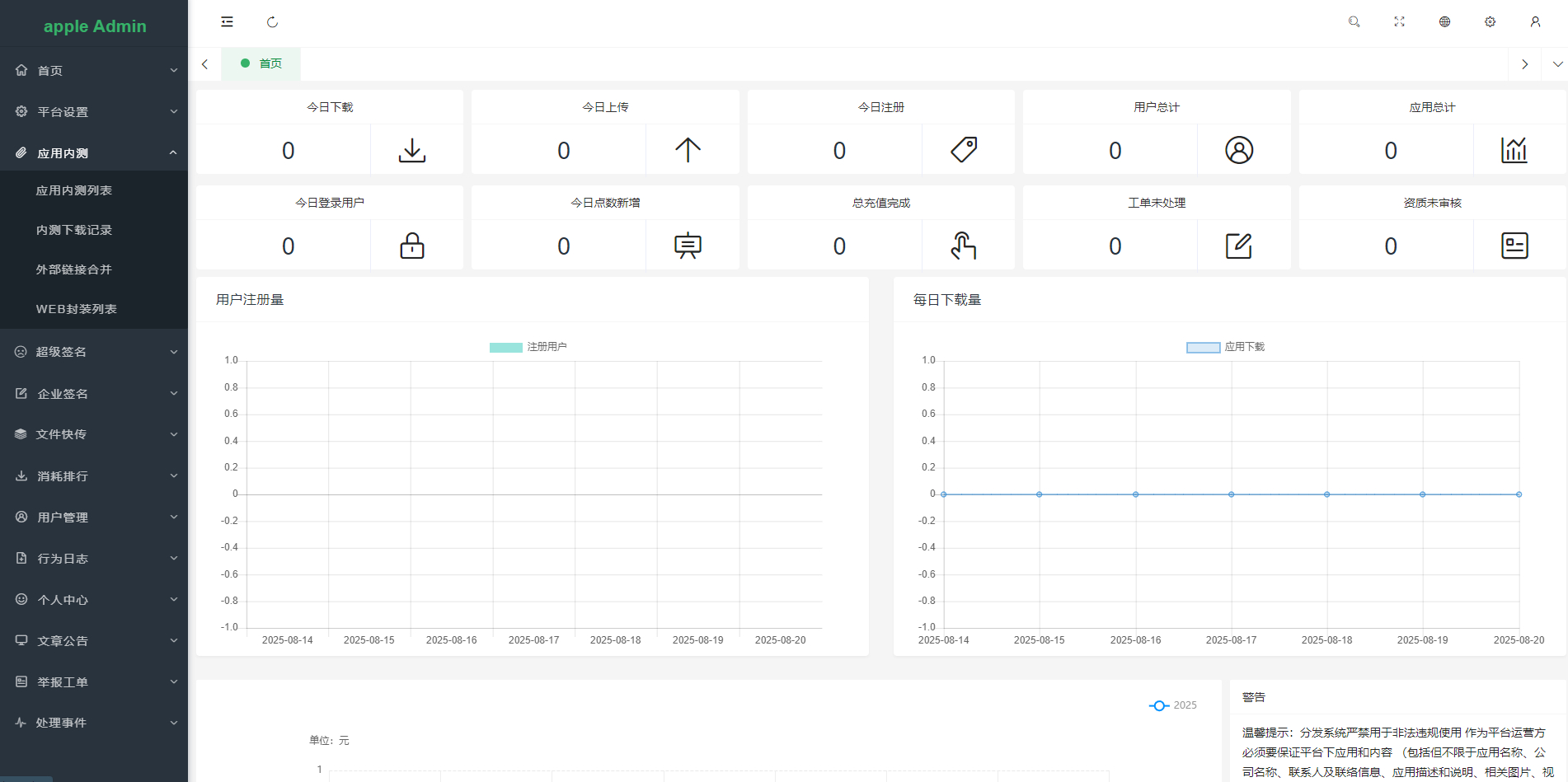Open 内测下载记录 submenu item
Viewport: 1568px width, 782px height.
pos(74,230)
